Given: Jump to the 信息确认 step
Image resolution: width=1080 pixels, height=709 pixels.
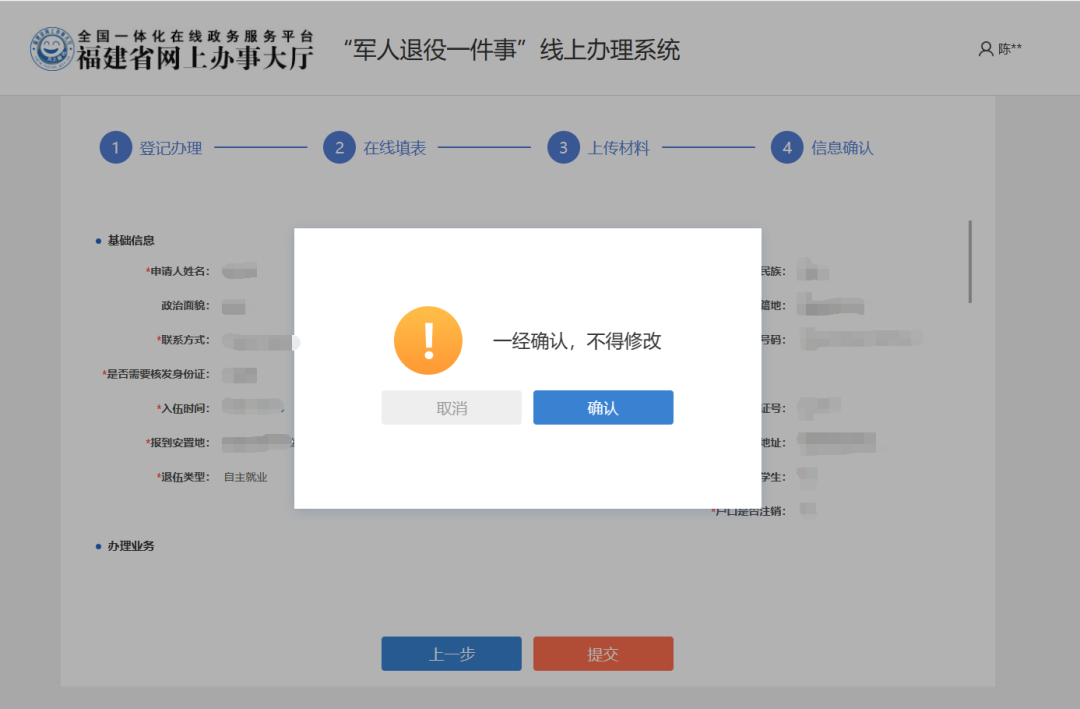Looking at the screenshot, I should point(843,148).
